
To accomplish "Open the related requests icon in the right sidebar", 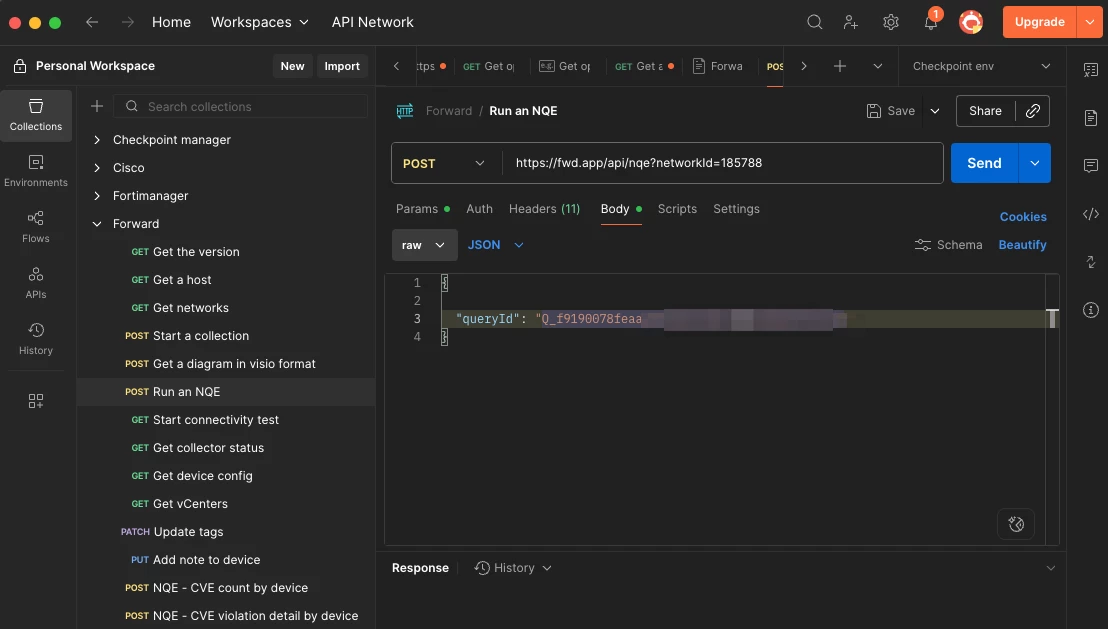I will [1090, 262].
